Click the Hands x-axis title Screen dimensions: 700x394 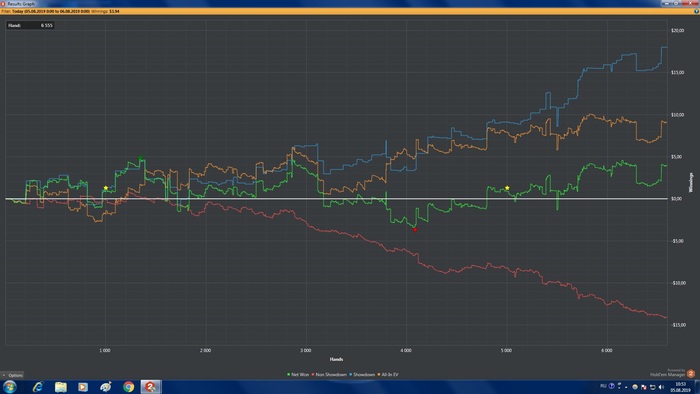click(x=336, y=359)
